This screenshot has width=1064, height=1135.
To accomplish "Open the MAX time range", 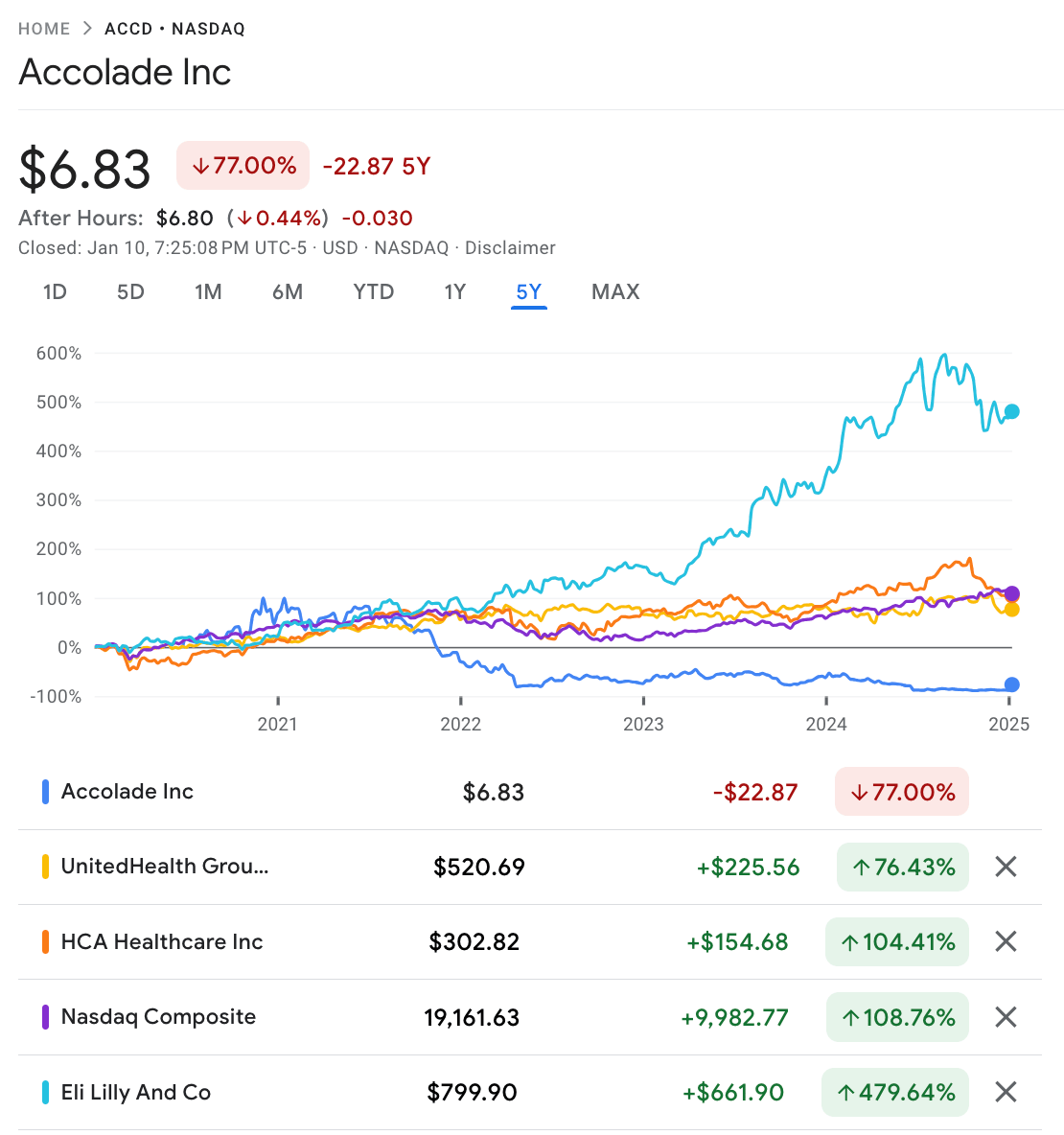I will tap(615, 291).
